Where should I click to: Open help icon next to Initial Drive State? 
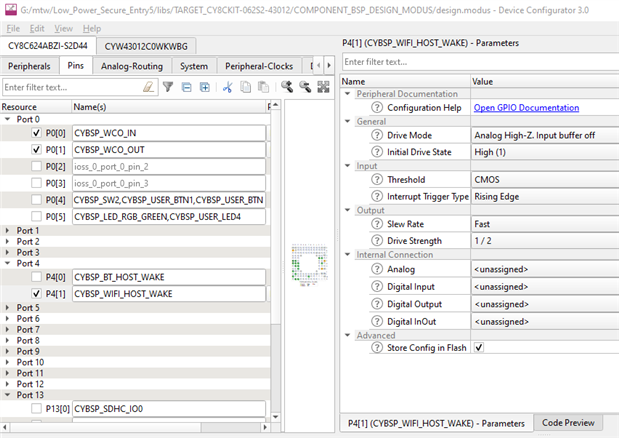pos(377,152)
